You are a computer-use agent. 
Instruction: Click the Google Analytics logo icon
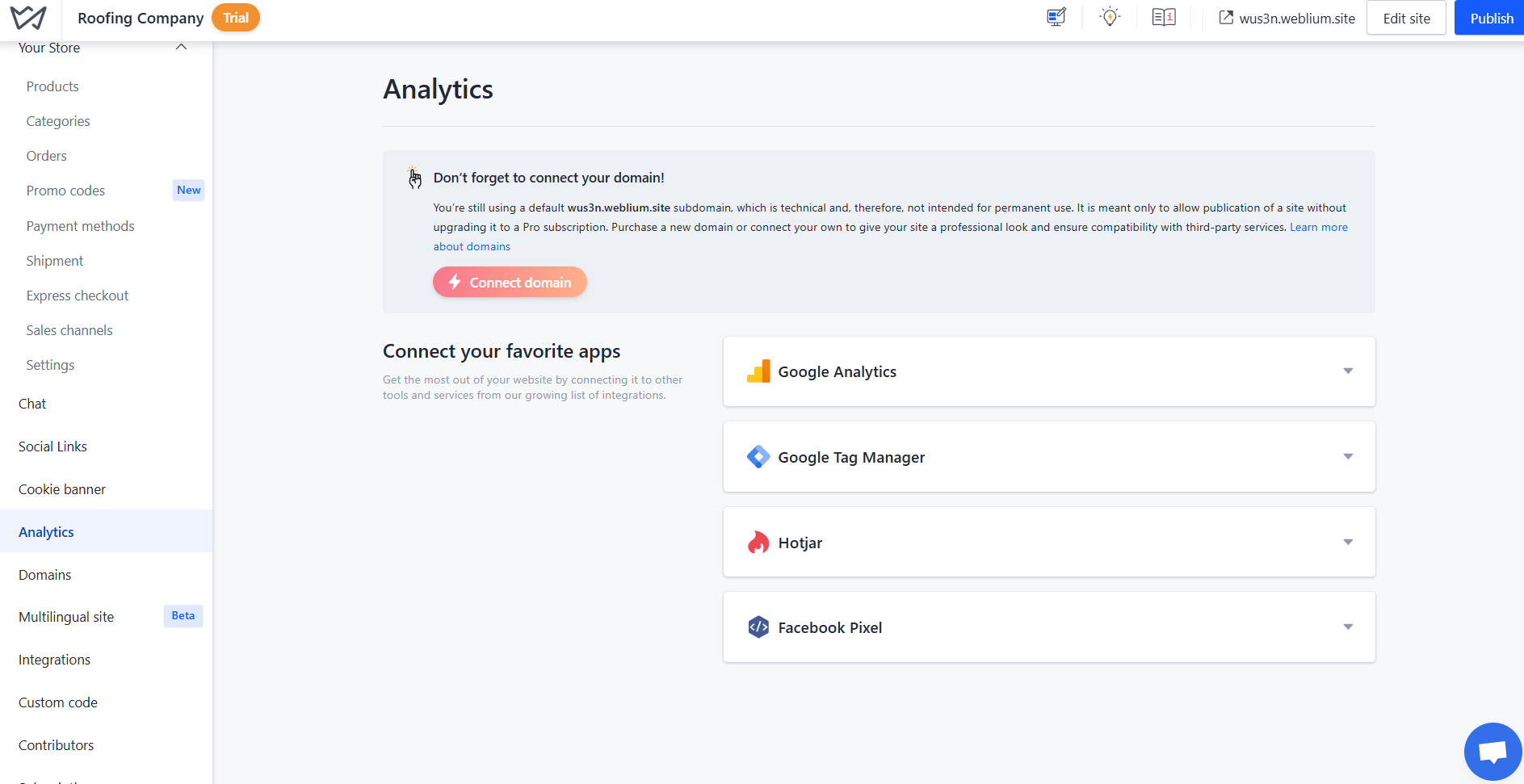(758, 371)
